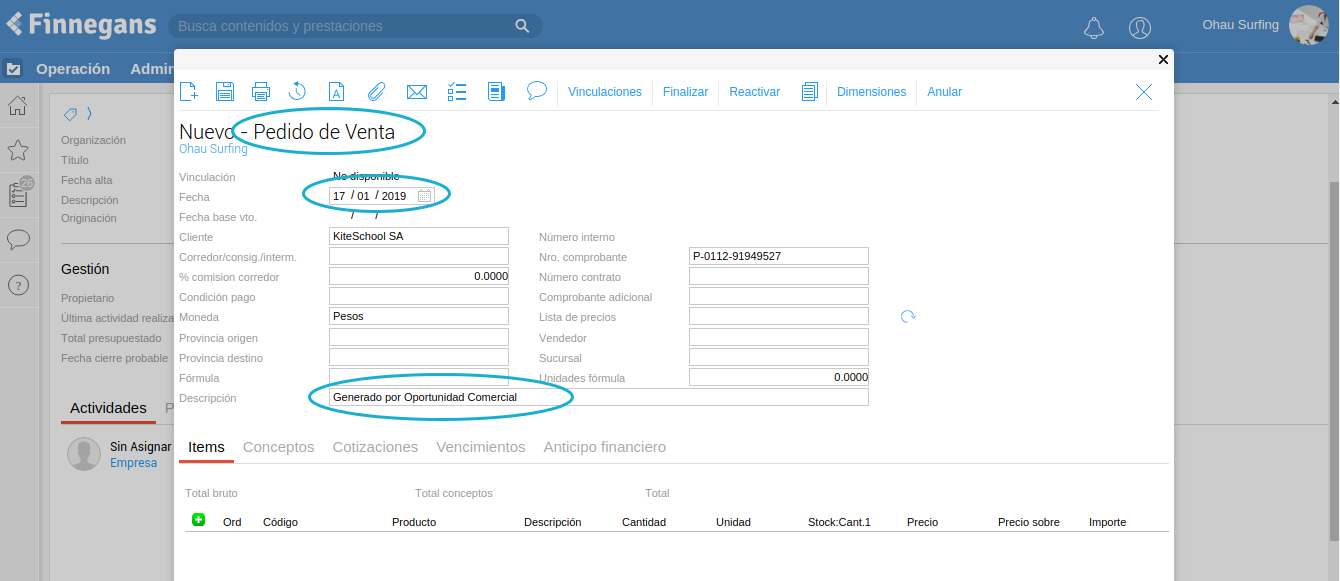Click the Finalizar button

click(685, 92)
